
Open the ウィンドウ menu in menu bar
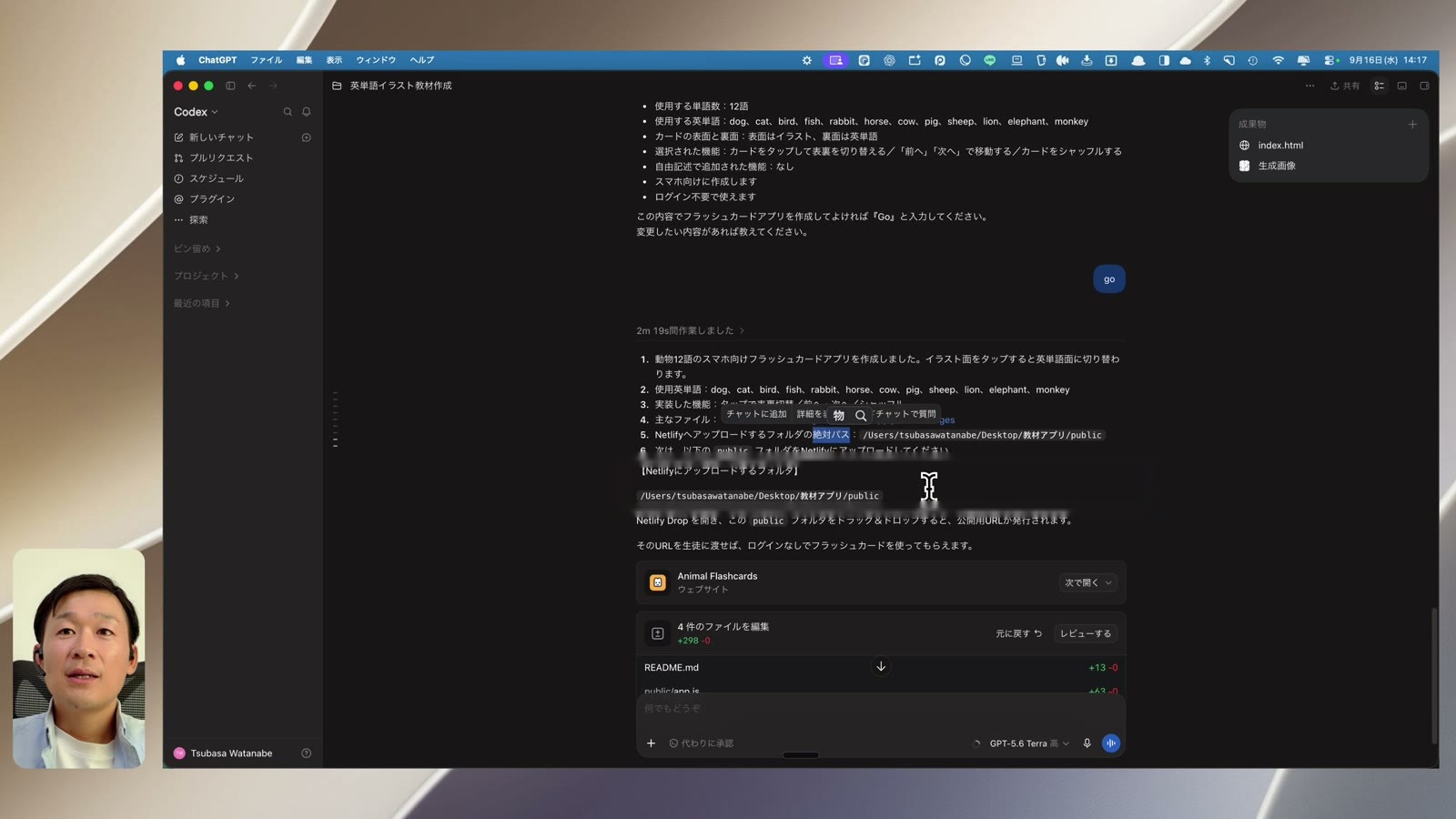point(376,60)
